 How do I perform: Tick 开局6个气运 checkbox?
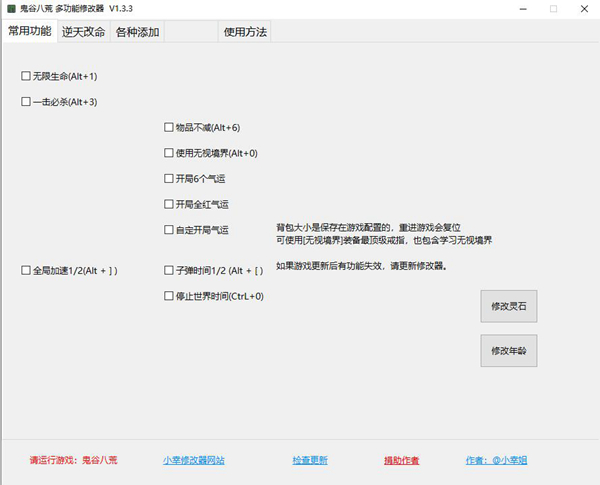(x=169, y=178)
